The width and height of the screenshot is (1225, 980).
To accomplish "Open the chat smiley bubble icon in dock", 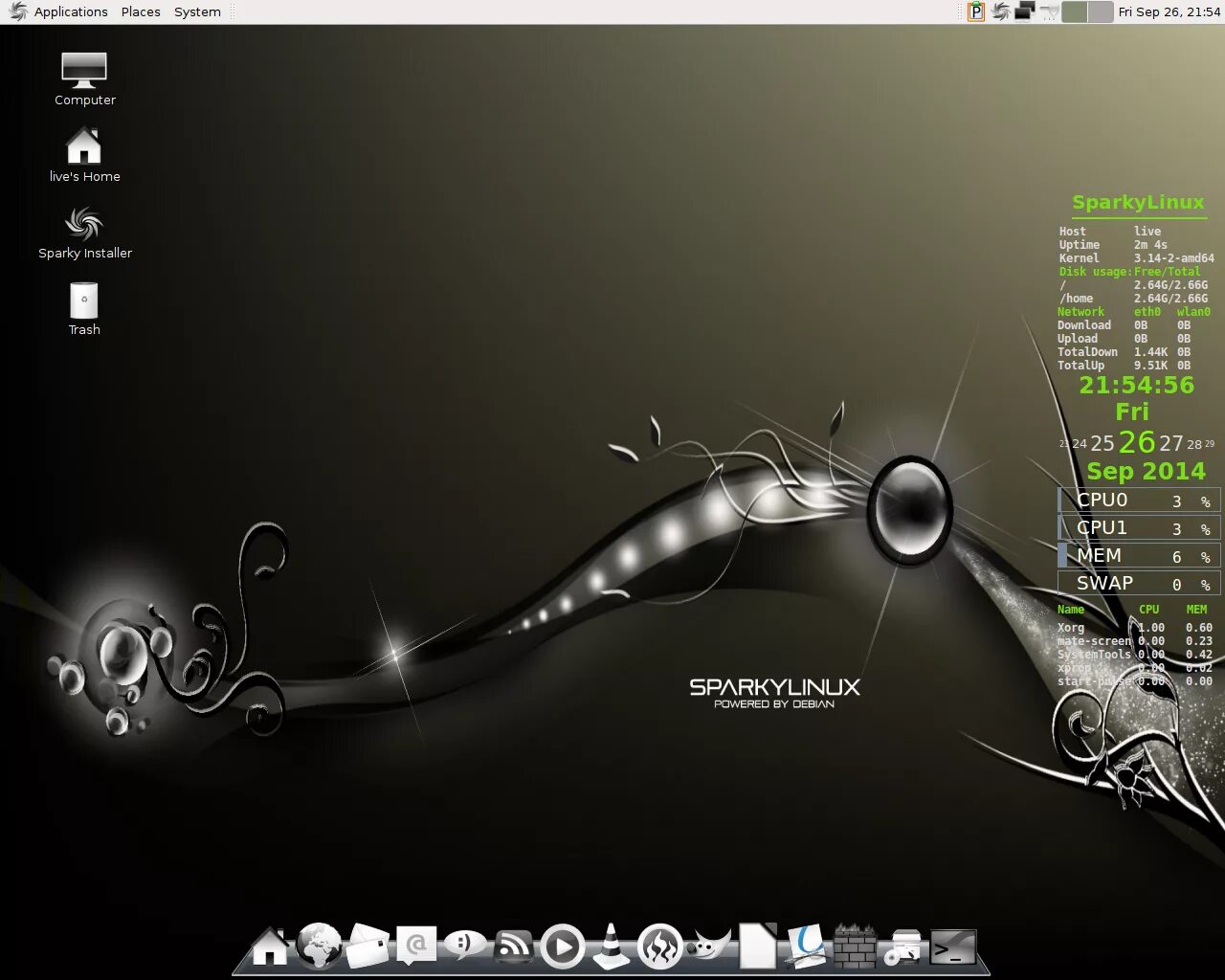I will coord(465,947).
